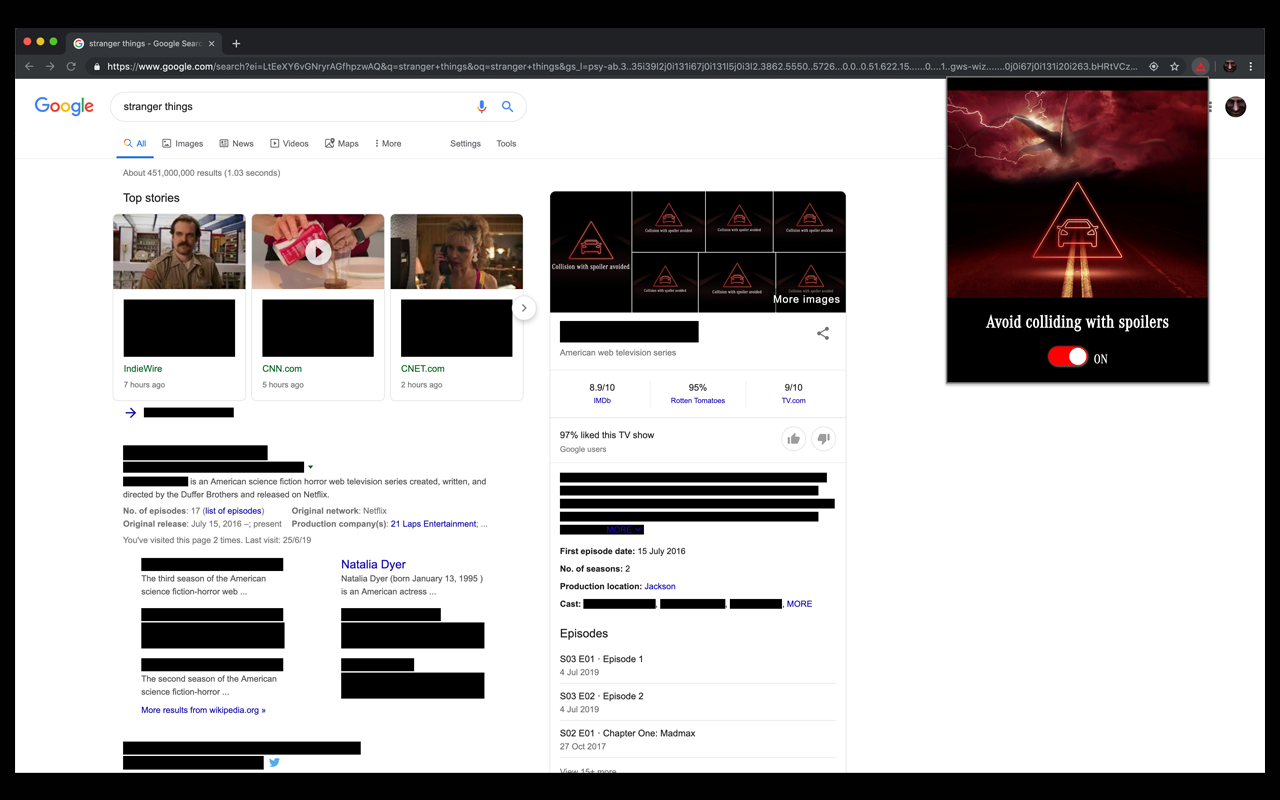Click the IndieWire source name

pyautogui.click(x=143, y=369)
